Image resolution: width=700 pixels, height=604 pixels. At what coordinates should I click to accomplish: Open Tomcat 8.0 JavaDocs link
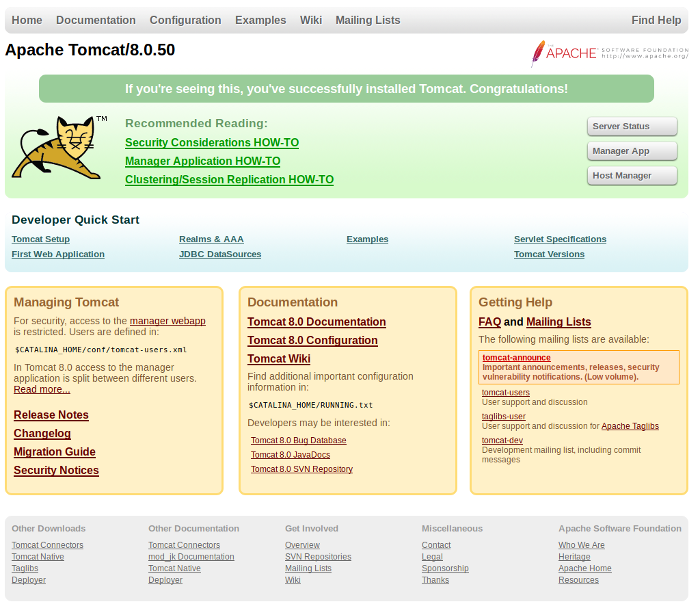tap(291, 454)
